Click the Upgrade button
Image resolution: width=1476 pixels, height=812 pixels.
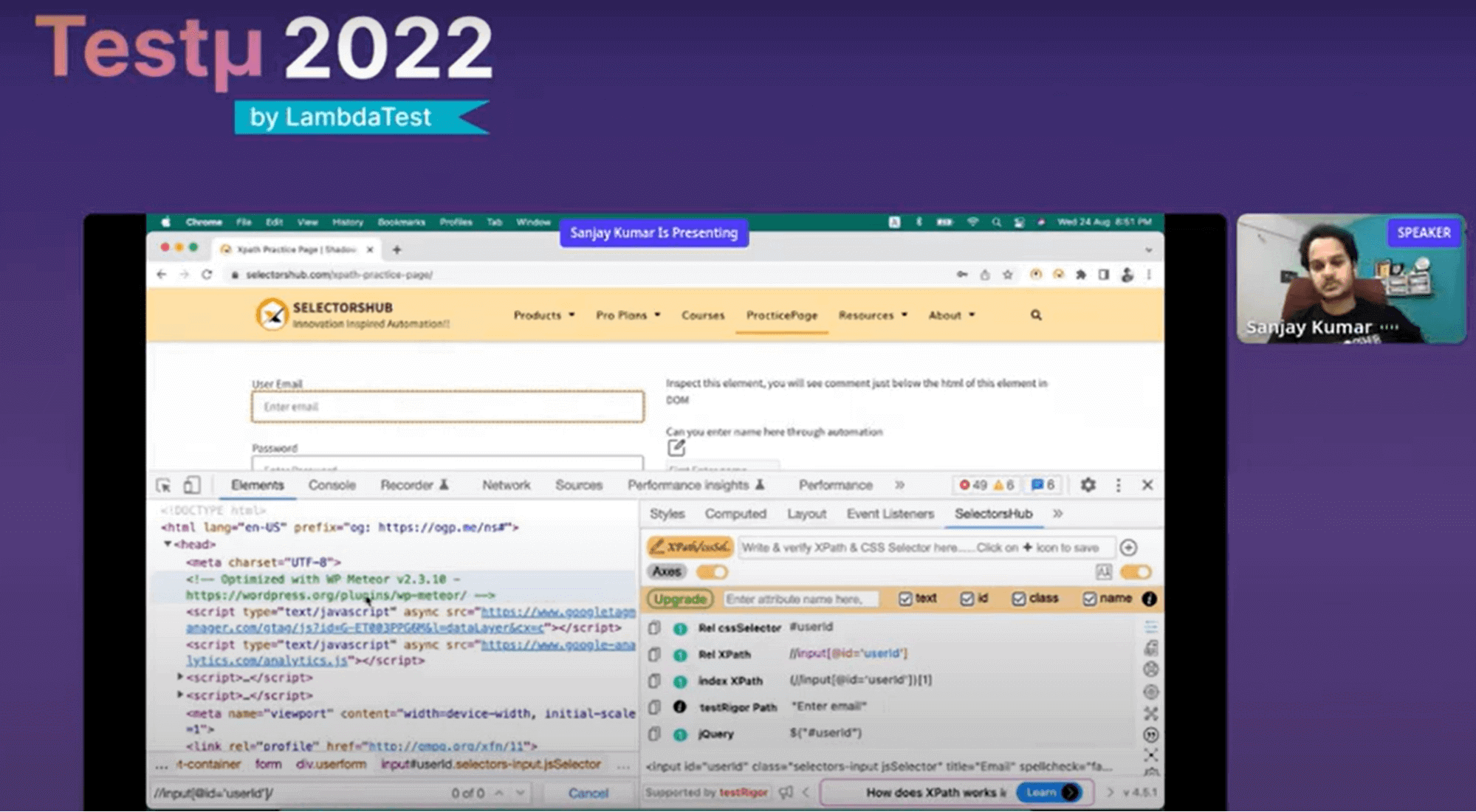(679, 599)
